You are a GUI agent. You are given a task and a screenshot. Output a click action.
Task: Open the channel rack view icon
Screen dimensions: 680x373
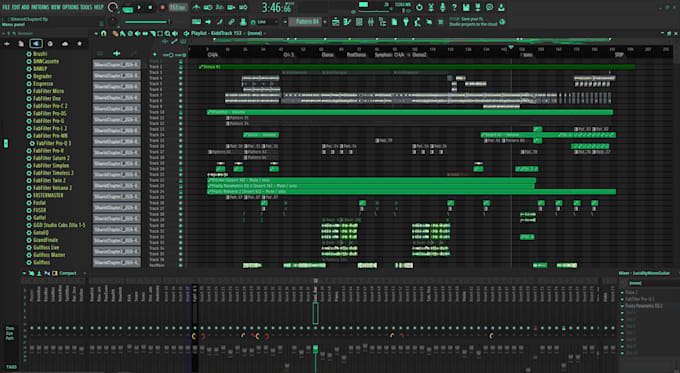point(359,22)
